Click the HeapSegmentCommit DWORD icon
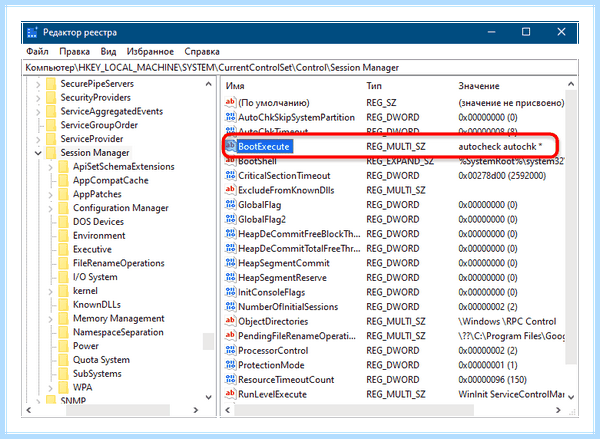The width and height of the screenshot is (600, 439). pyautogui.click(x=230, y=263)
